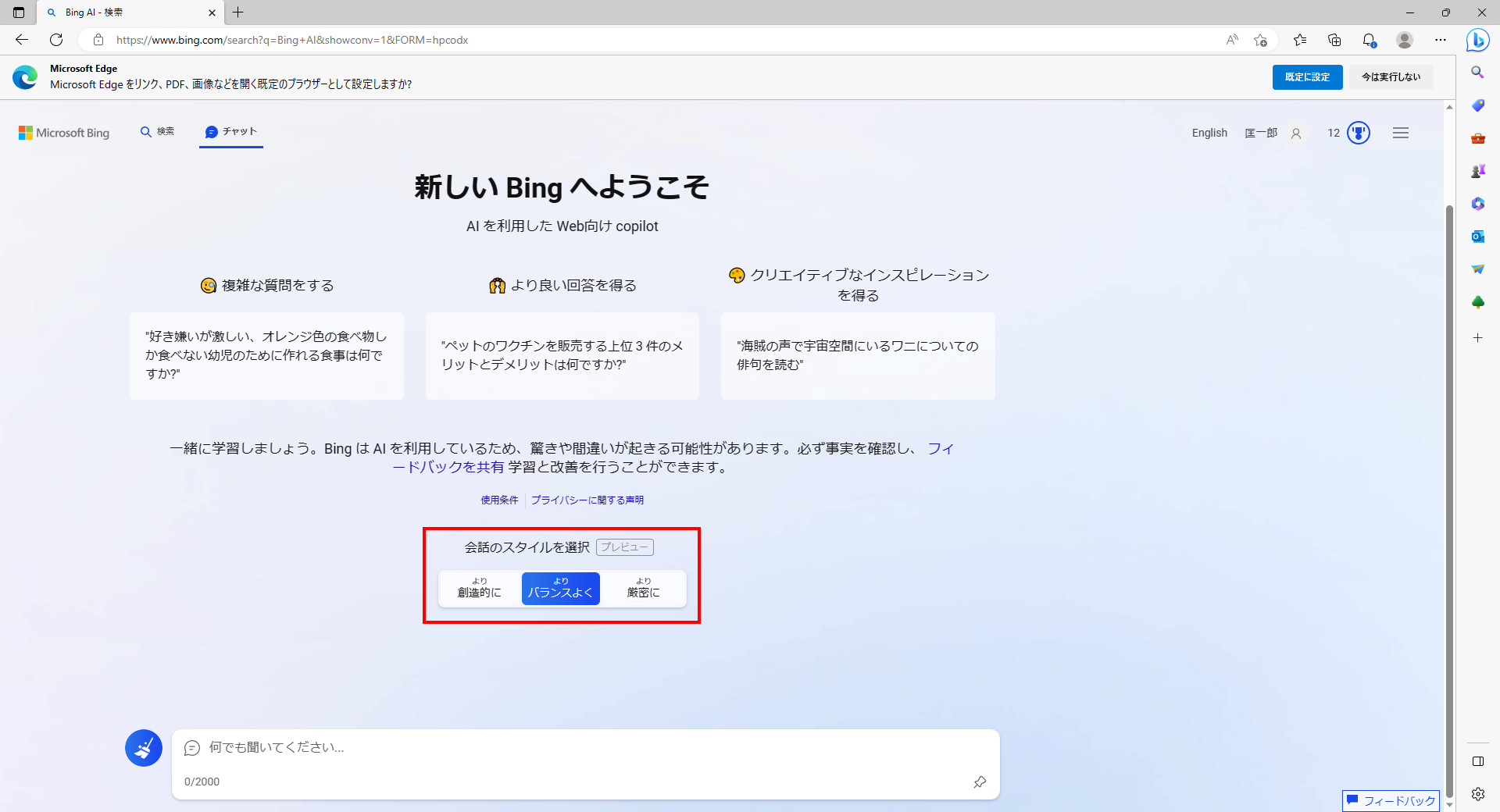Select the より厳密に conversation style
The width and height of the screenshot is (1500, 812).
pos(643,589)
